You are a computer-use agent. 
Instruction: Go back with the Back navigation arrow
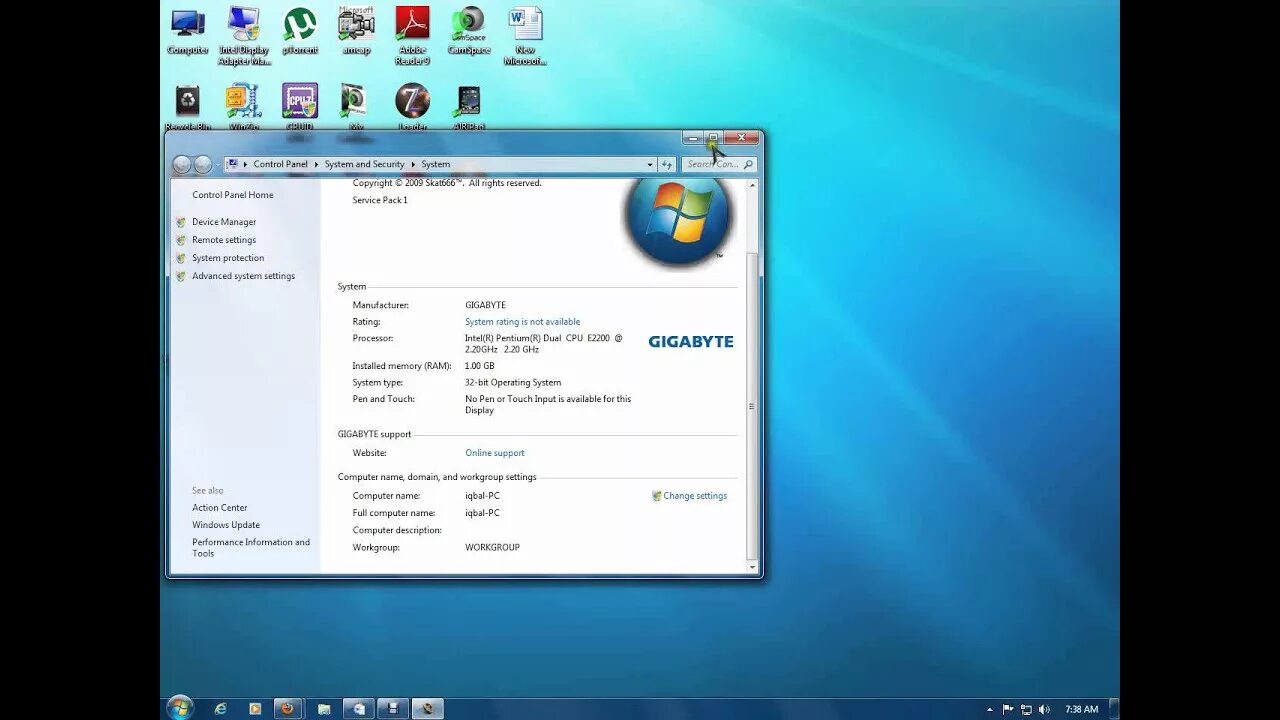(181, 164)
